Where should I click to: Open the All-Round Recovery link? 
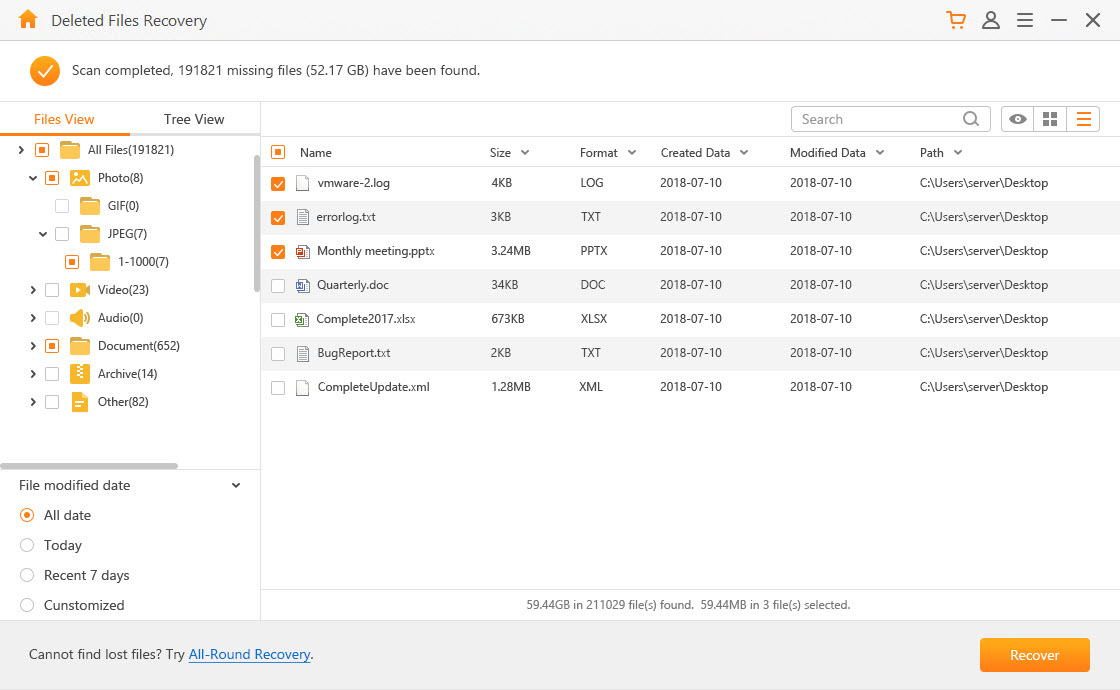pyautogui.click(x=249, y=654)
